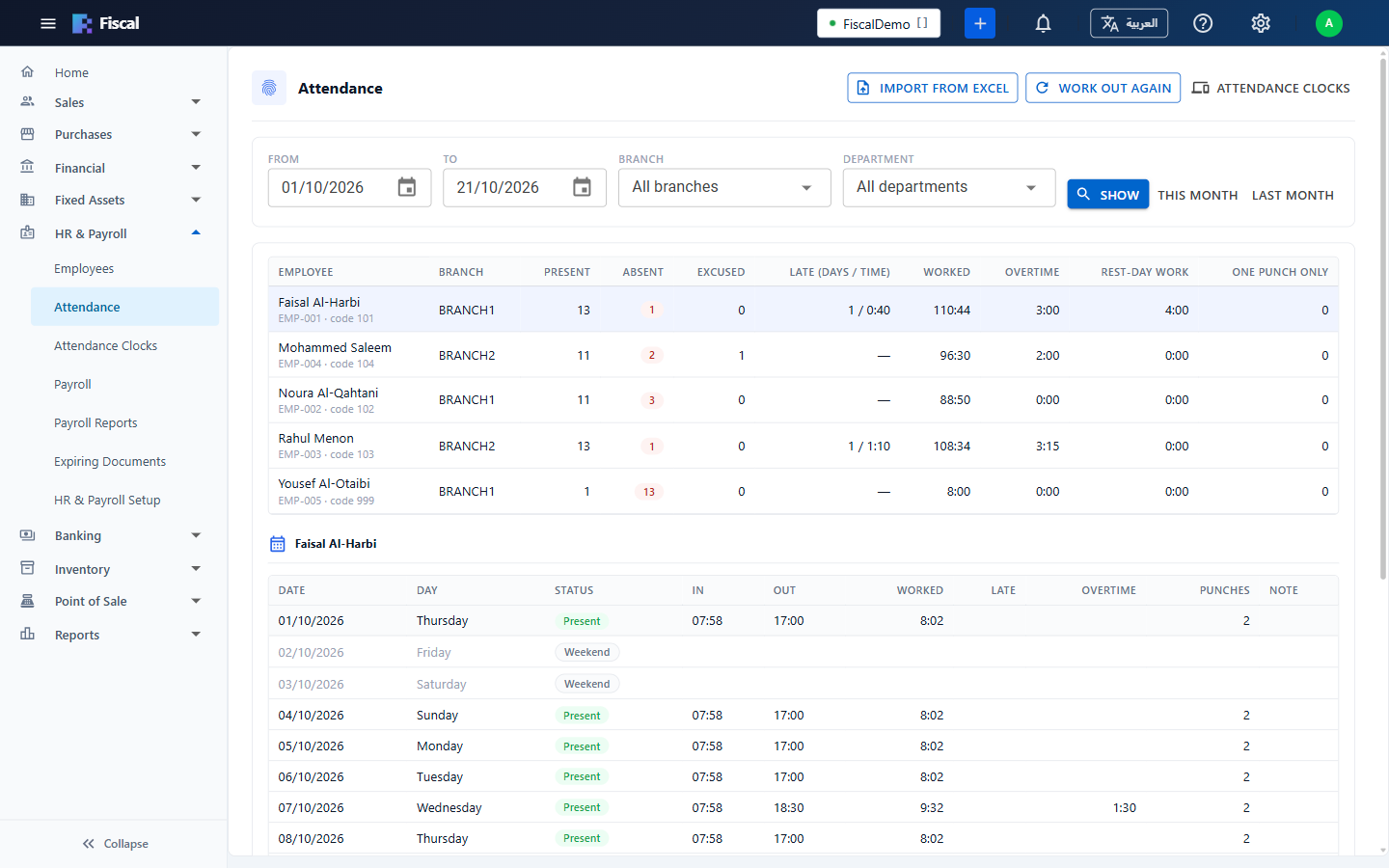
Task: Click Rahul Menon's absent count badge
Action: [652, 447]
